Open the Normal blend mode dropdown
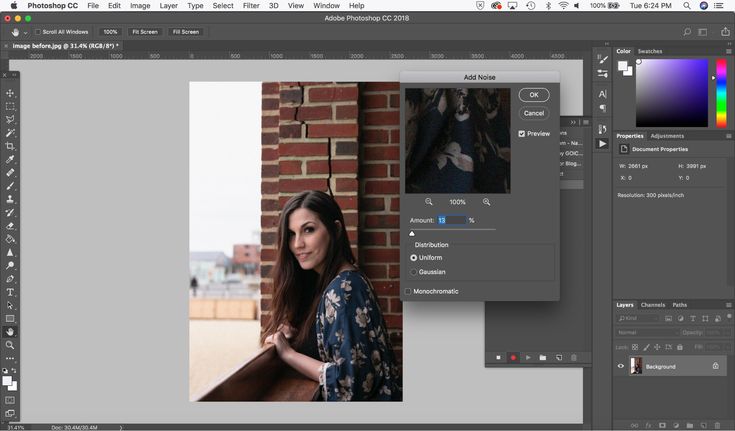The width and height of the screenshot is (735, 431). coord(645,332)
